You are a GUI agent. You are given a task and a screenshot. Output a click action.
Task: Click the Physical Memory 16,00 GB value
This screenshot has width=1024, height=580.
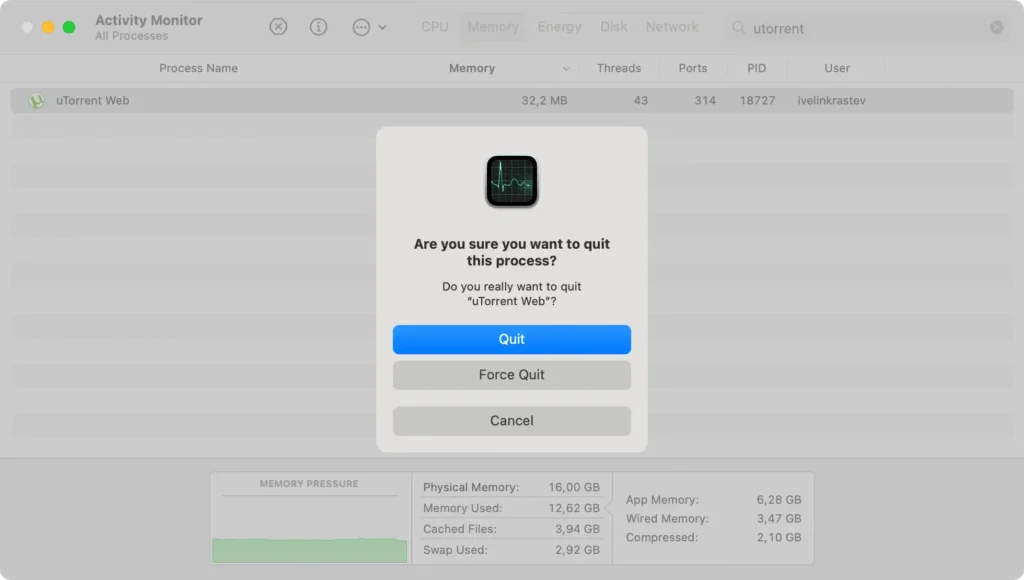(574, 487)
